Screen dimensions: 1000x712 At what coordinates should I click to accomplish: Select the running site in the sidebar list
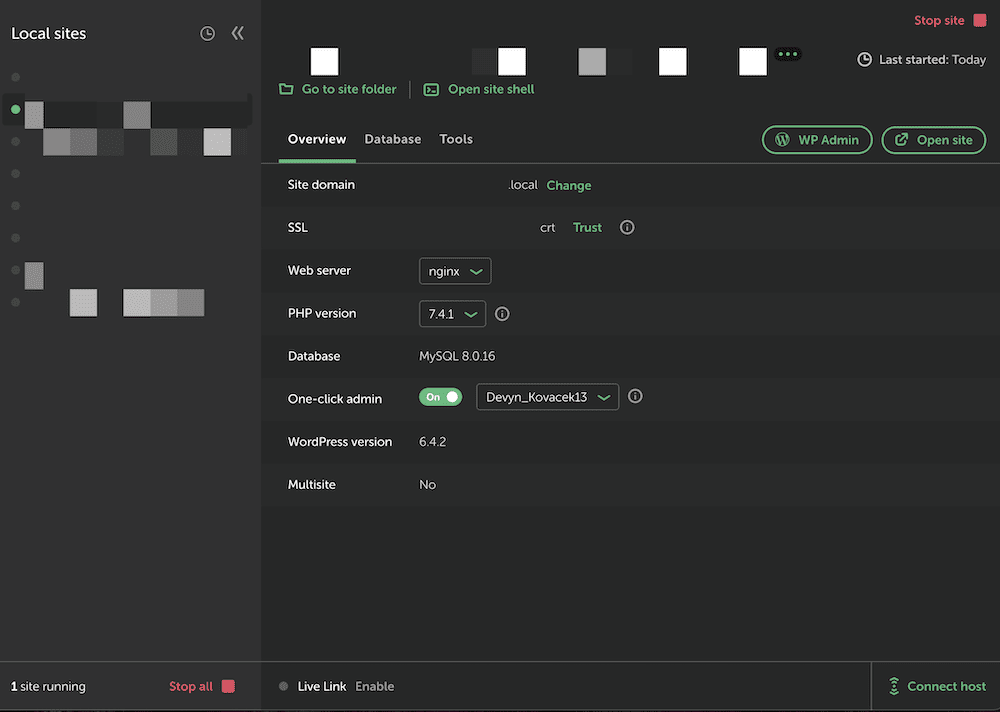coord(130,114)
